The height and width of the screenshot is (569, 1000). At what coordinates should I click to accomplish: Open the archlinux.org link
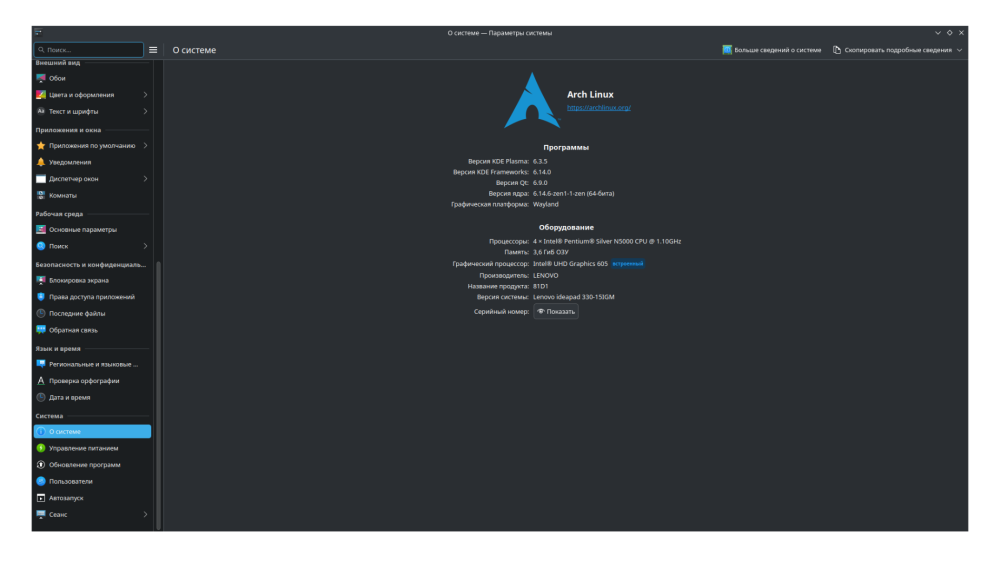click(599, 107)
